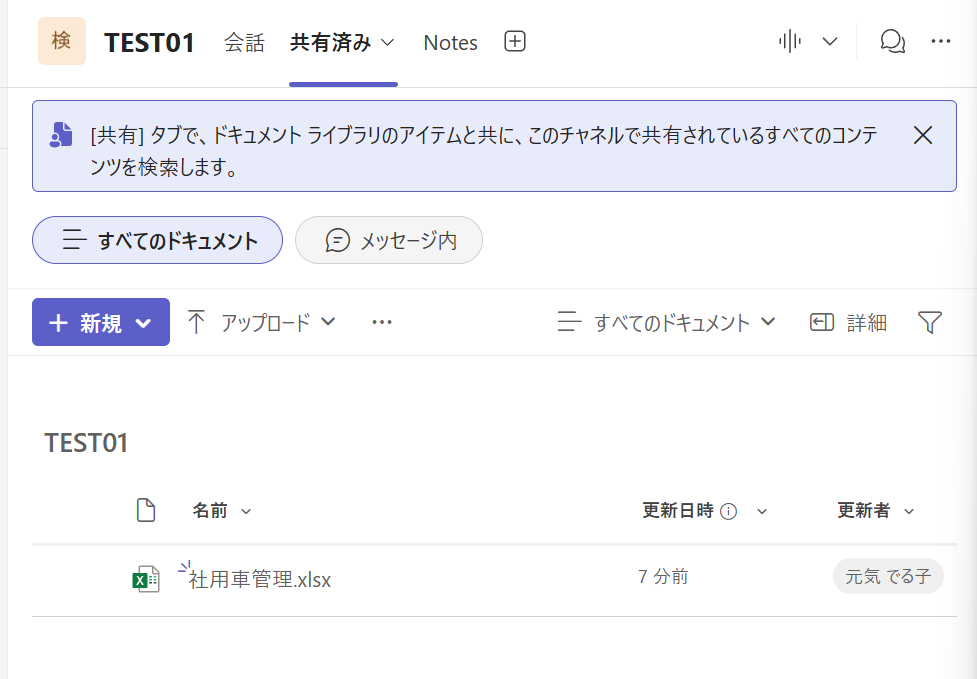Open the 社用車管理.xlsx file
Image resolution: width=977 pixels, height=679 pixels.
pos(260,579)
